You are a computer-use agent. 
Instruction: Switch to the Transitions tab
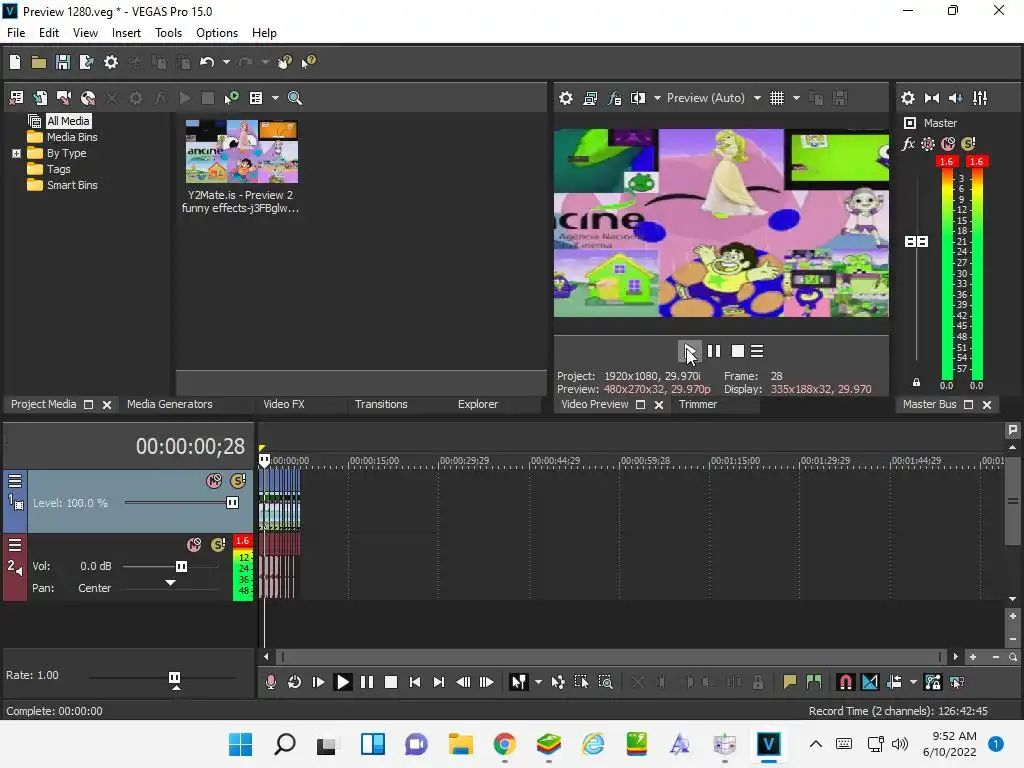[381, 404]
